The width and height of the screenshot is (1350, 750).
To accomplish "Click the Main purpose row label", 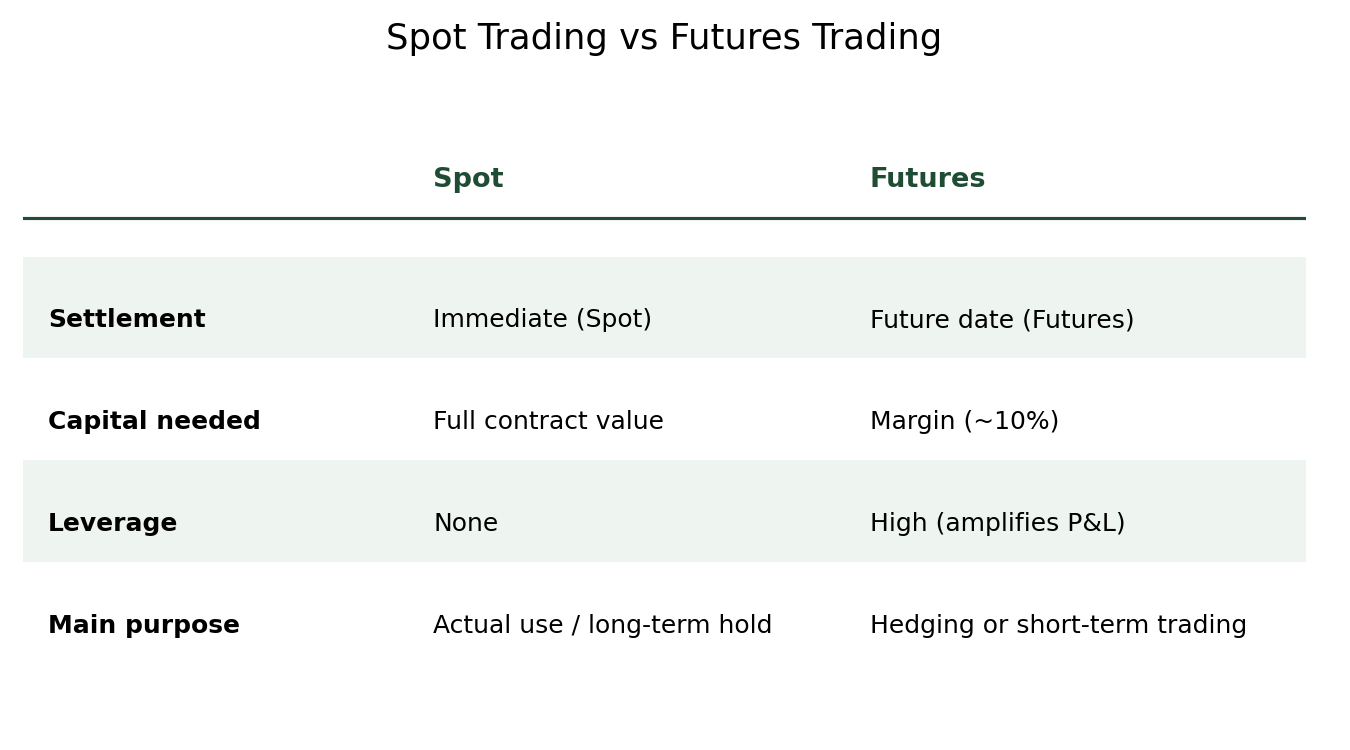I will [144, 626].
